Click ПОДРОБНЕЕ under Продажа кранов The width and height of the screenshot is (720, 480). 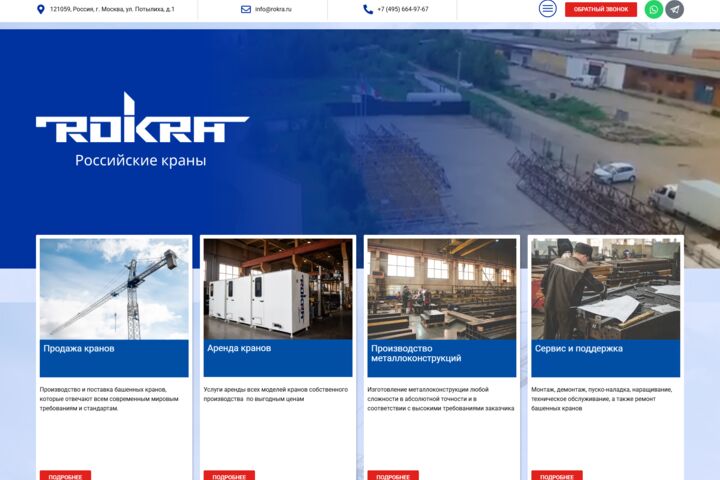(x=65, y=476)
